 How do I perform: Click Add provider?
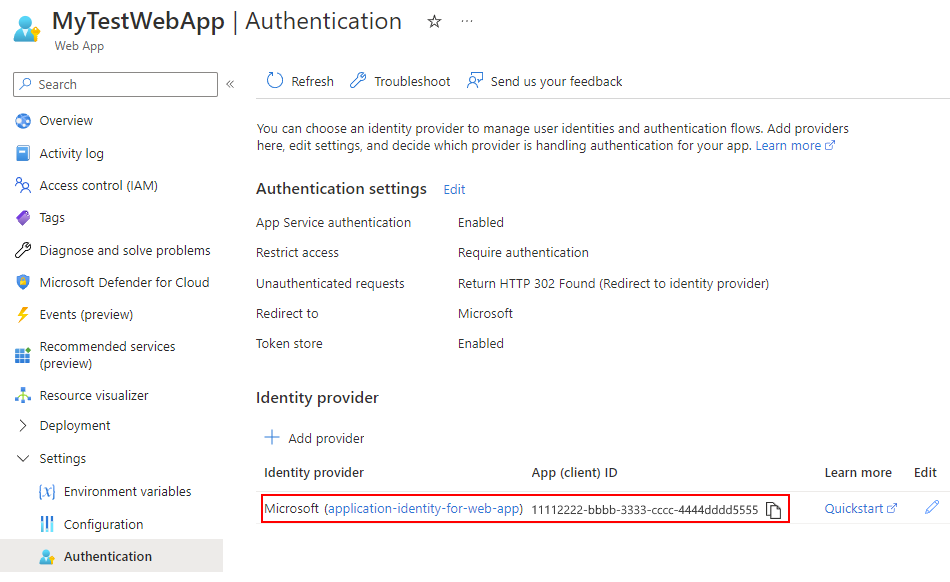click(x=314, y=437)
